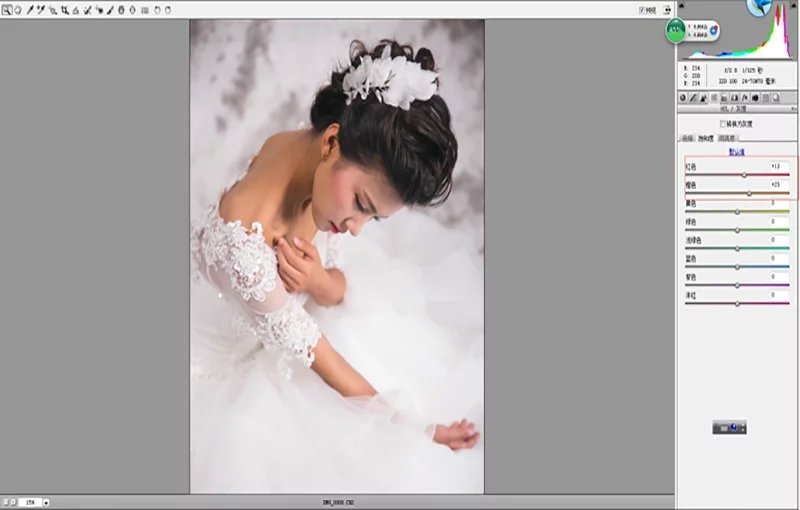The width and height of the screenshot is (800, 510).
Task: Select the Adjustment Brush tool
Action: 110,10
